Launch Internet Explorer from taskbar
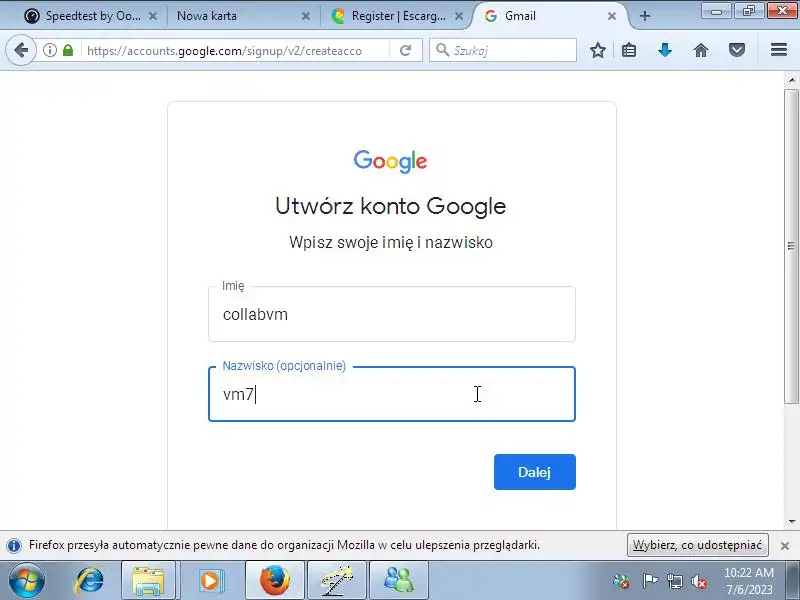 tap(89, 581)
